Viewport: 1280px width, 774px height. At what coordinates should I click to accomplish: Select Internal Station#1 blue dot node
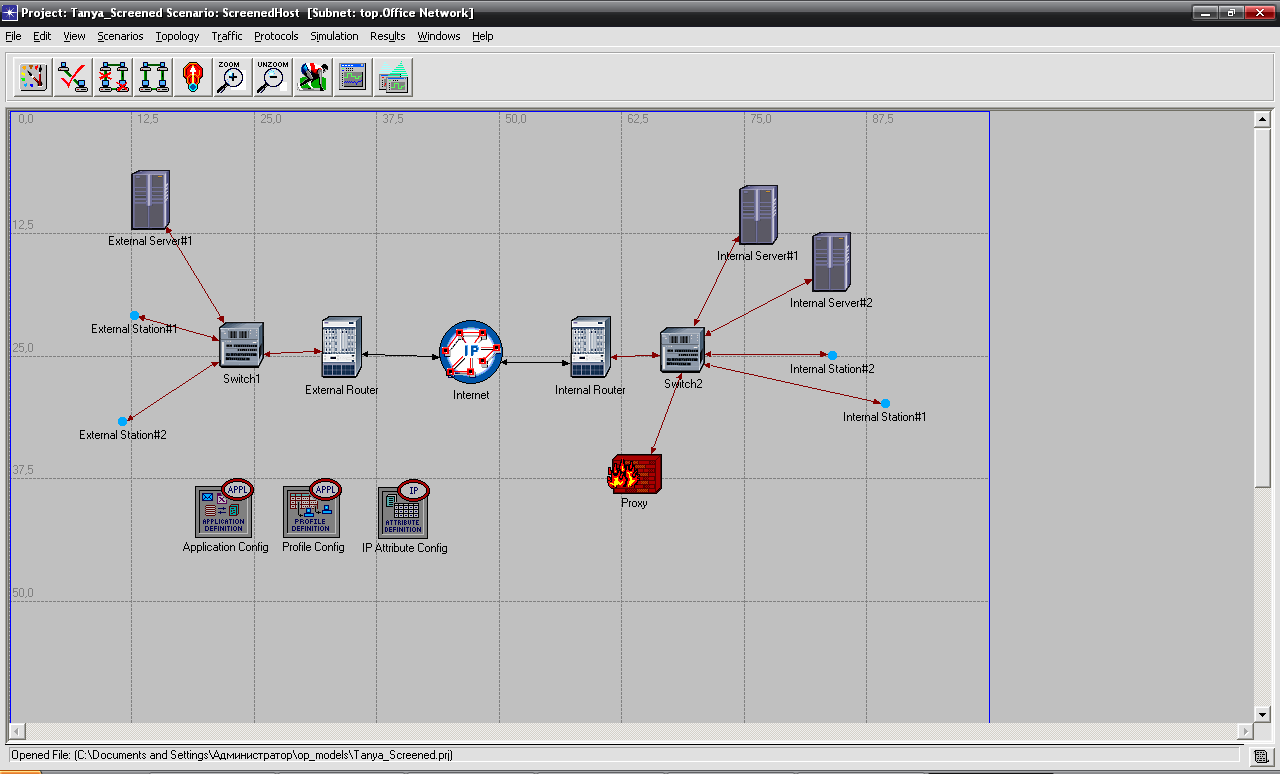[x=885, y=404]
